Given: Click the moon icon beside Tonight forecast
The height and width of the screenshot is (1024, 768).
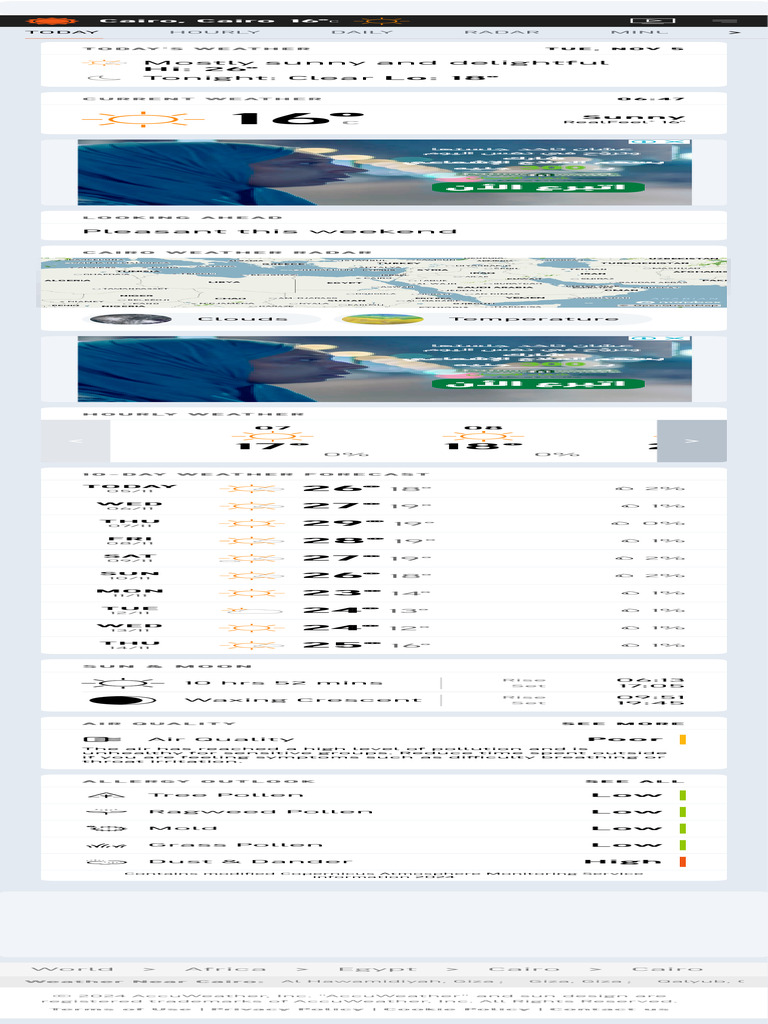Looking at the screenshot, I should pyautogui.click(x=104, y=78).
